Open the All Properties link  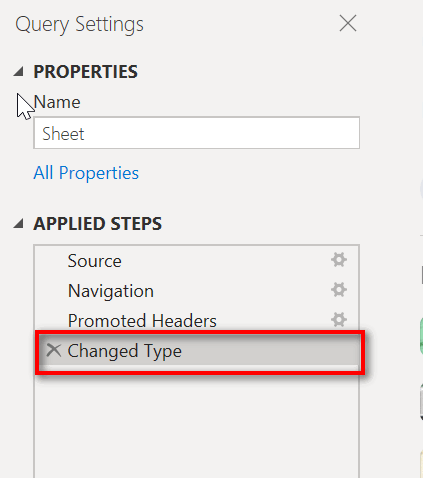[x=86, y=173]
